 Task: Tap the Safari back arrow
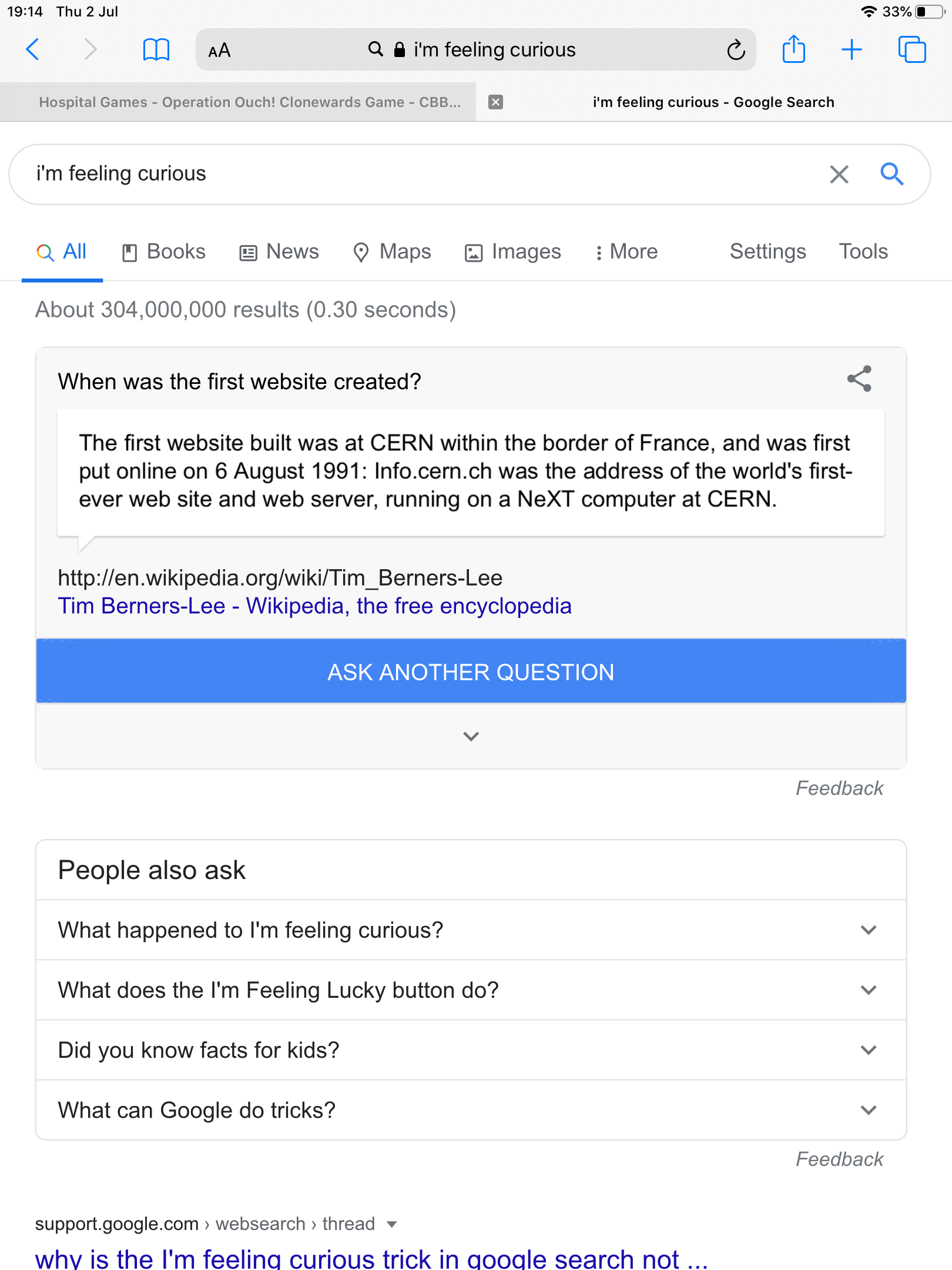[x=33, y=49]
